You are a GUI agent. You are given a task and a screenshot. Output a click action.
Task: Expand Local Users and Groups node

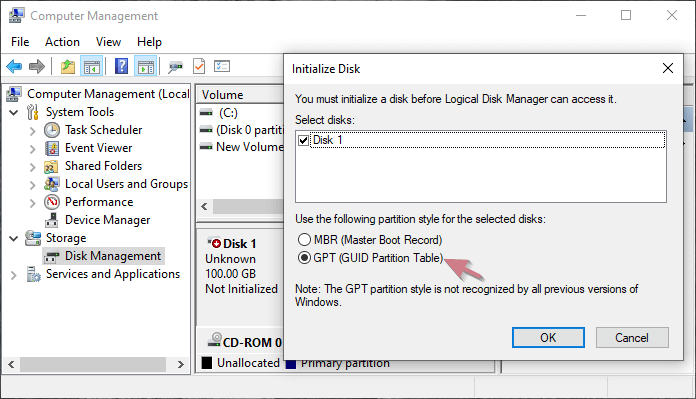pyautogui.click(x=32, y=185)
